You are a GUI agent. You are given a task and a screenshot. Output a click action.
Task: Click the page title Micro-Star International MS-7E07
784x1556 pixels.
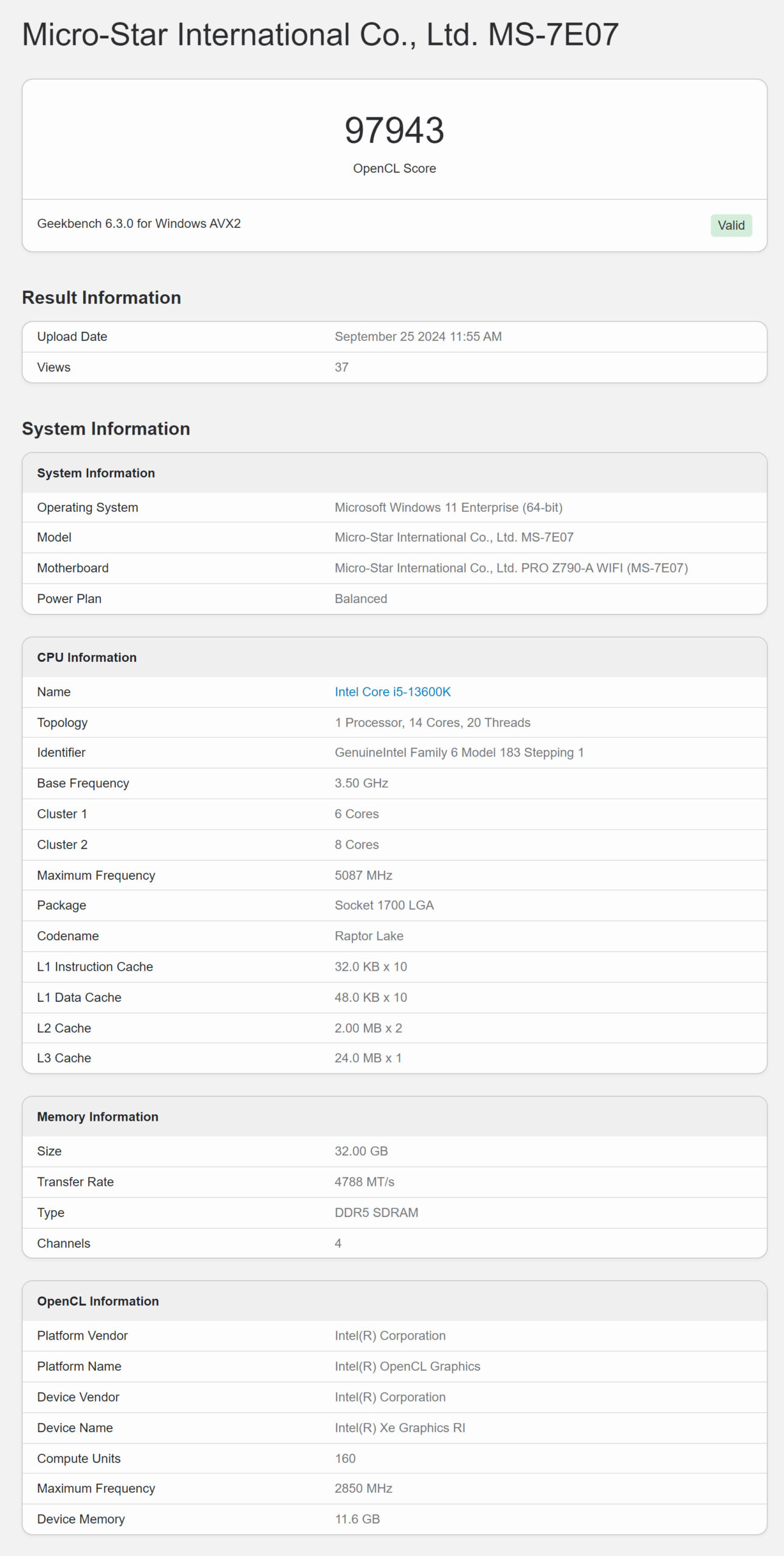point(320,34)
